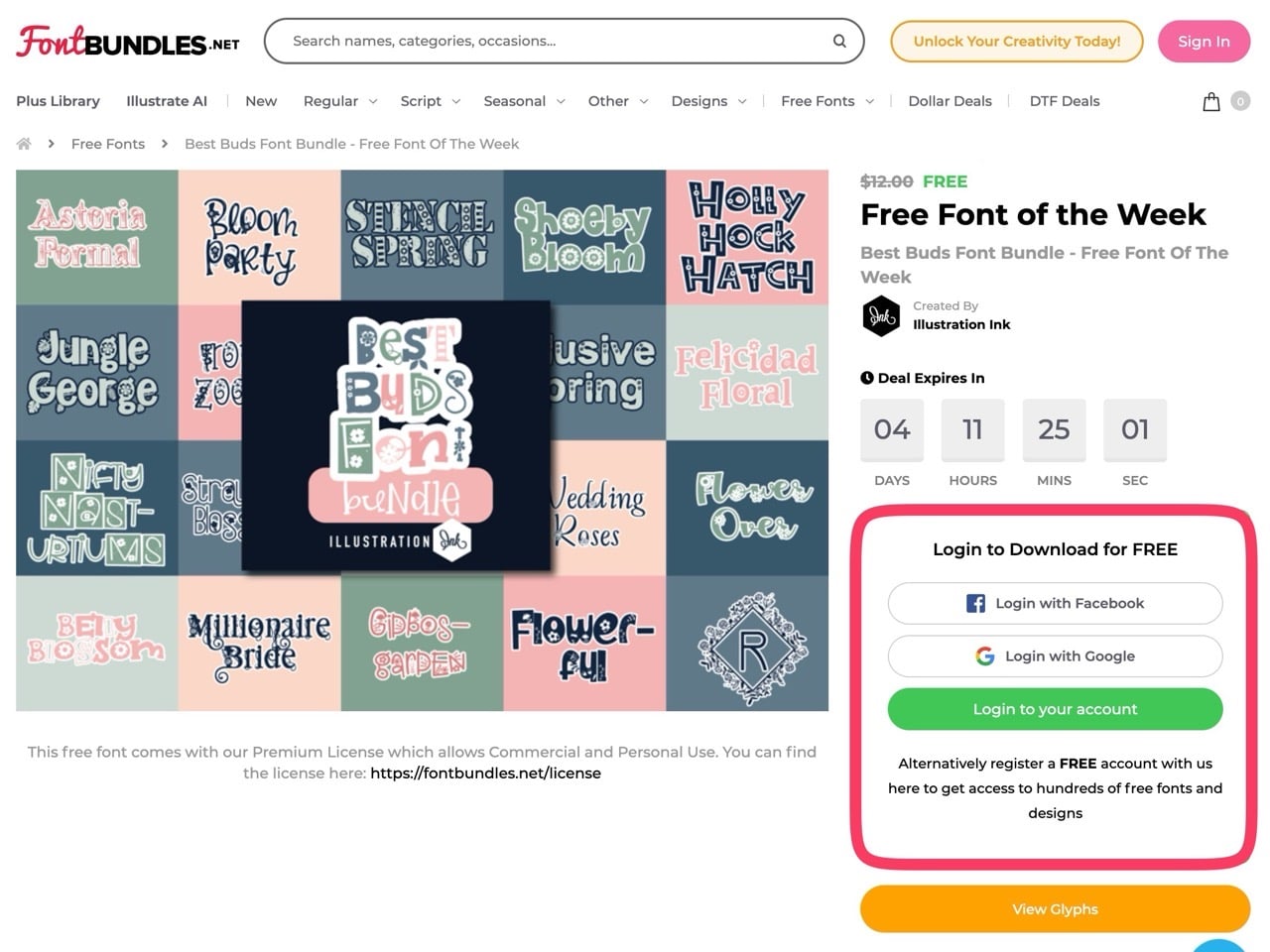The image size is (1270, 952).
Task: Click Login to your account
Action: coord(1055,708)
